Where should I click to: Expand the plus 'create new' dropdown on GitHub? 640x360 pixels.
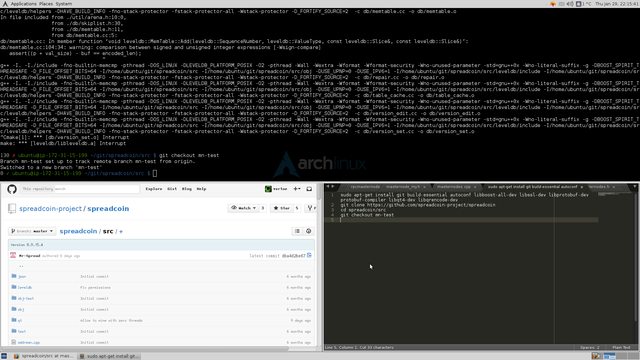point(297,189)
